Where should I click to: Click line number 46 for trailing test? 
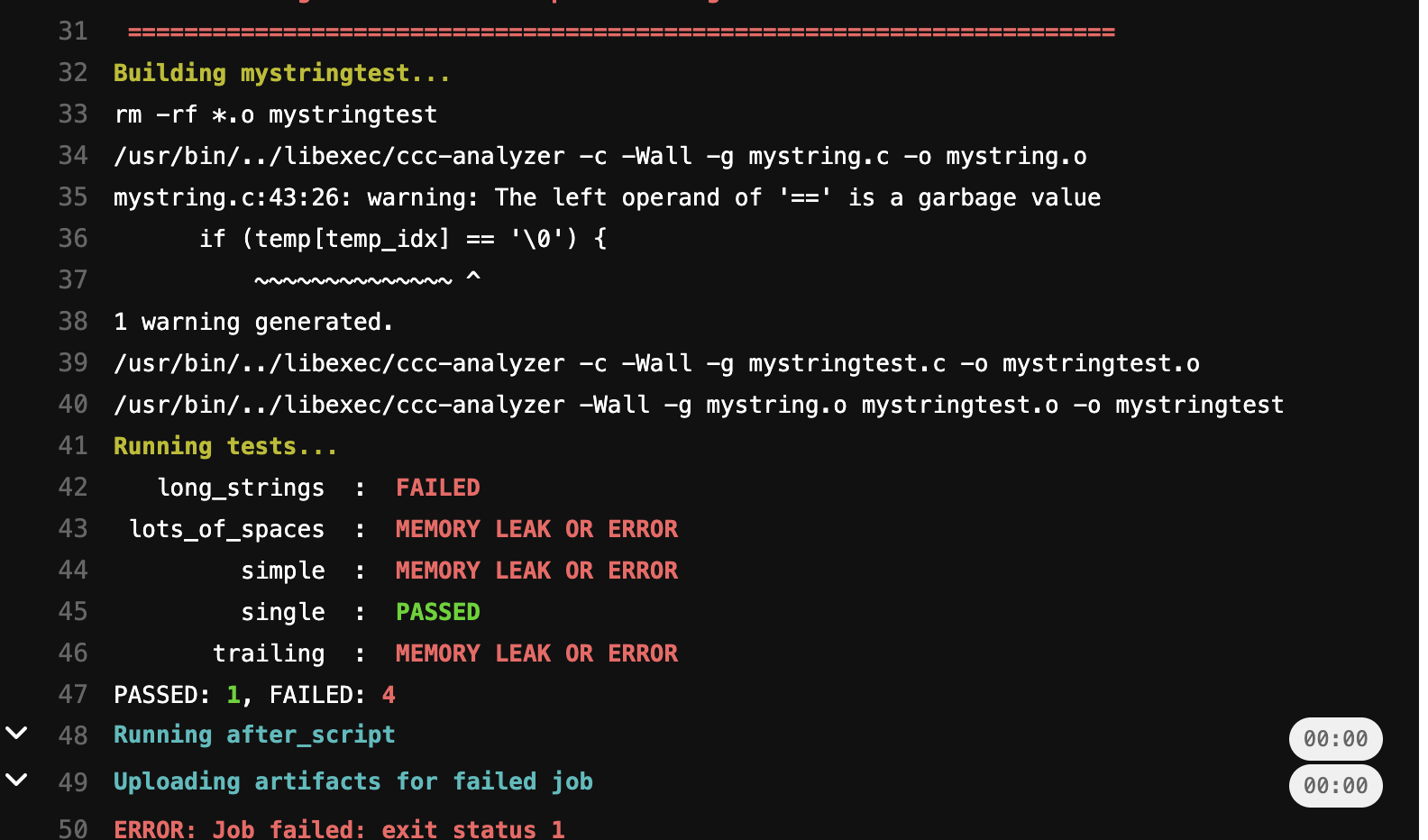click(x=73, y=653)
